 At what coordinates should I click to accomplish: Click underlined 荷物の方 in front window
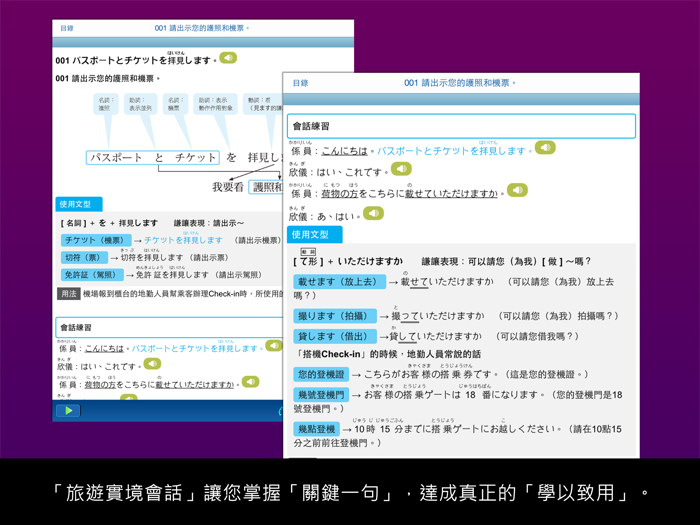coord(340,193)
